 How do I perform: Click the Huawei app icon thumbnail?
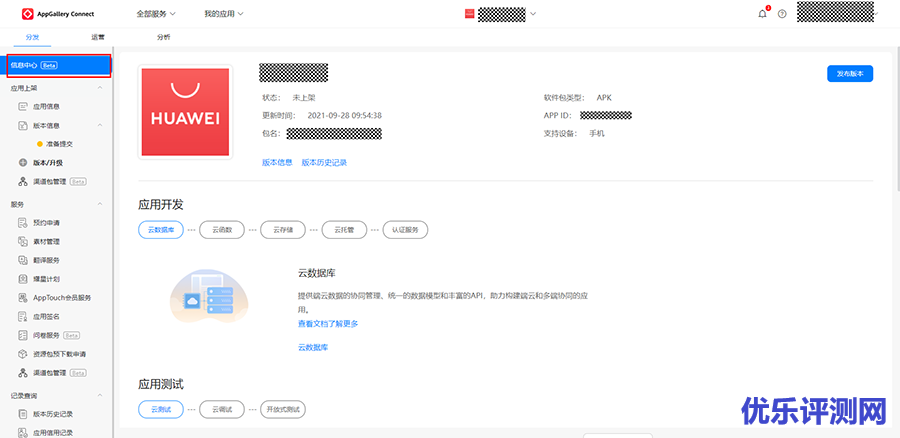coord(185,112)
